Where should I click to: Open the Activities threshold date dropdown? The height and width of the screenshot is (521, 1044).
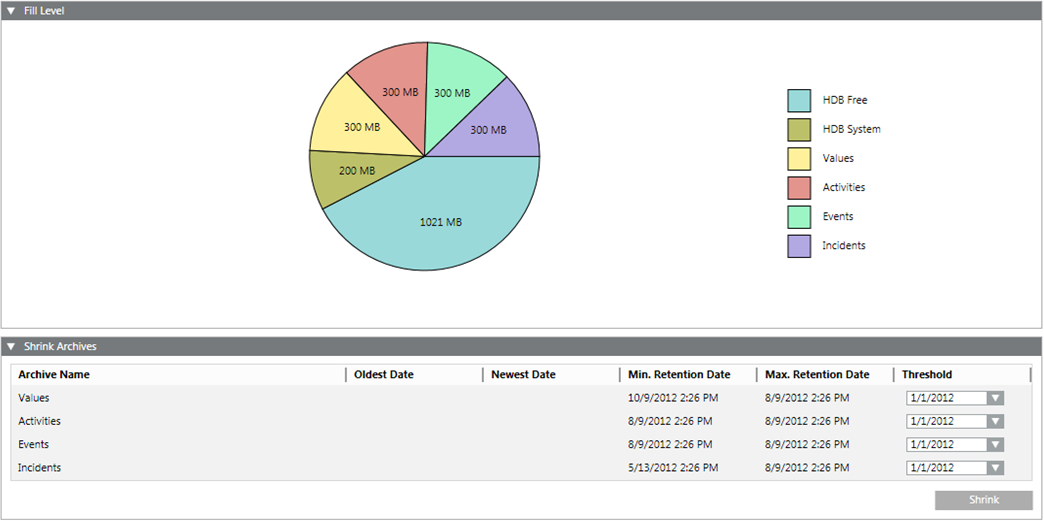(994, 421)
